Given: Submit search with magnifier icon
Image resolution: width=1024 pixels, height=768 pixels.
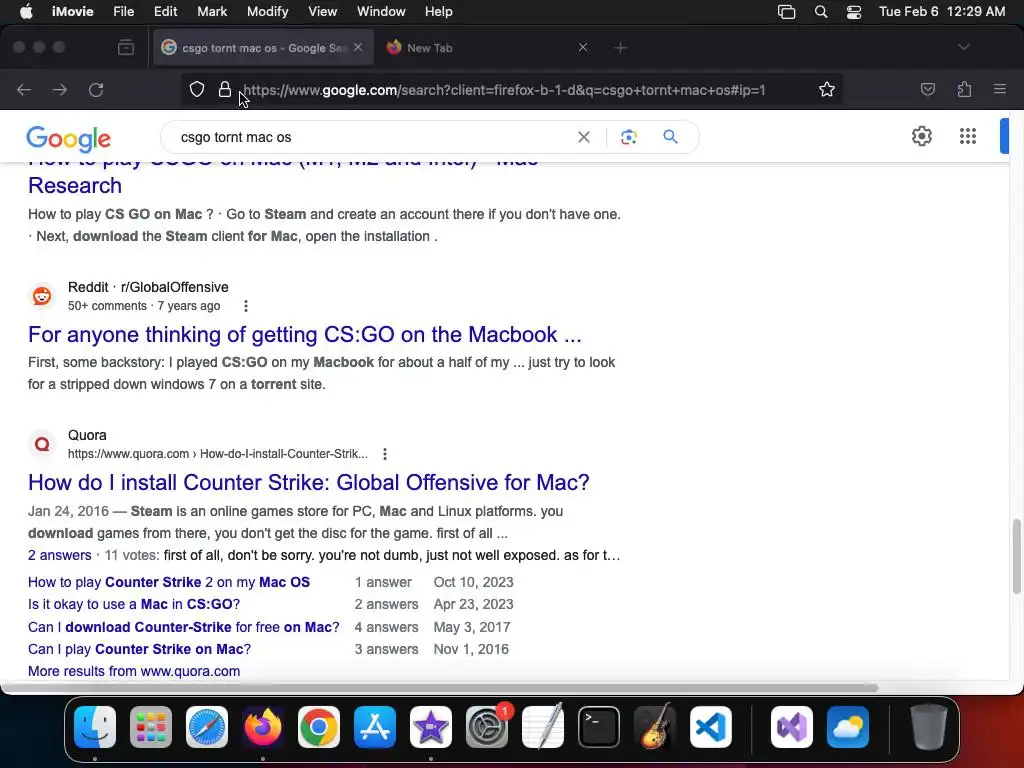Looking at the screenshot, I should 670,137.
